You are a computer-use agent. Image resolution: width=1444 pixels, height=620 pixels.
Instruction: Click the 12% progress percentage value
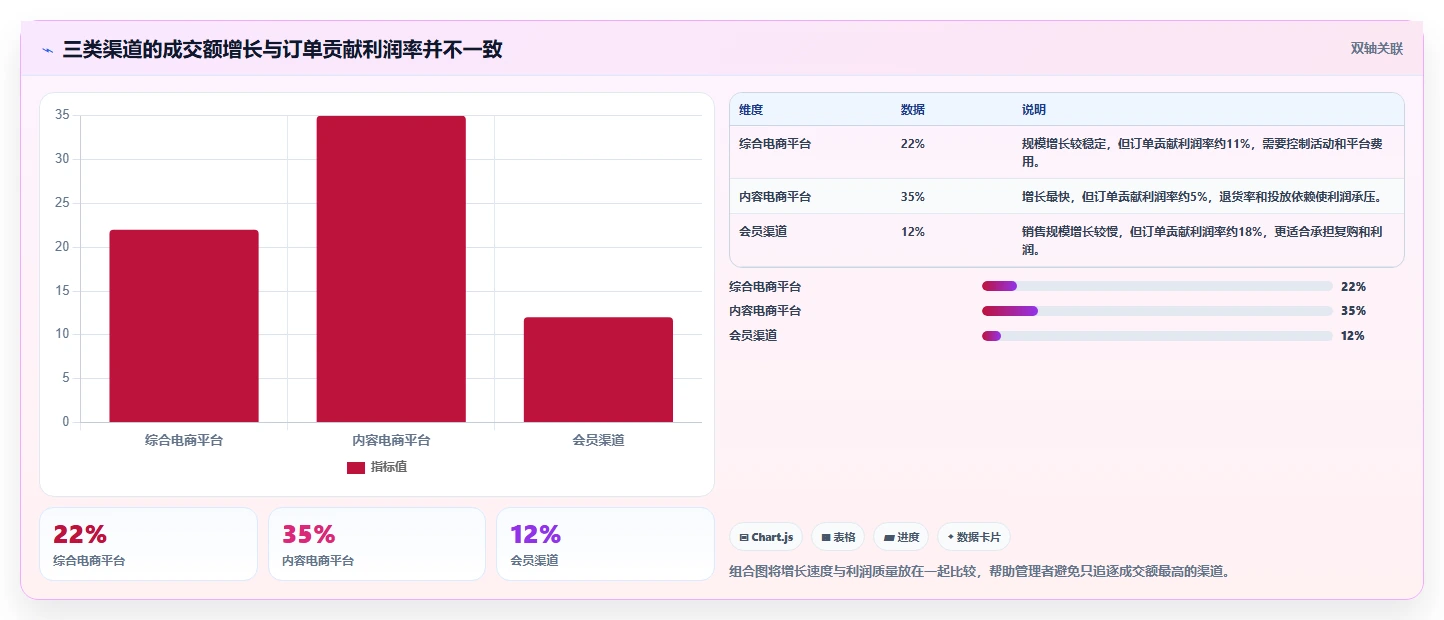tap(1353, 336)
